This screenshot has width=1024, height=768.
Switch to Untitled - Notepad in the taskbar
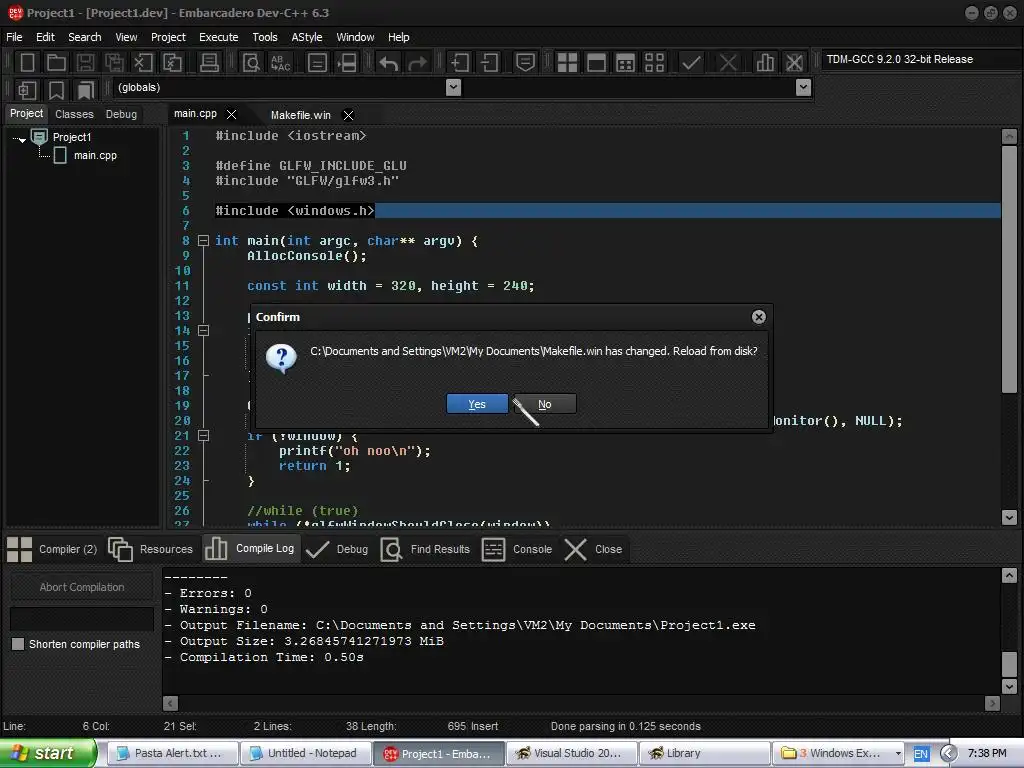click(306, 754)
